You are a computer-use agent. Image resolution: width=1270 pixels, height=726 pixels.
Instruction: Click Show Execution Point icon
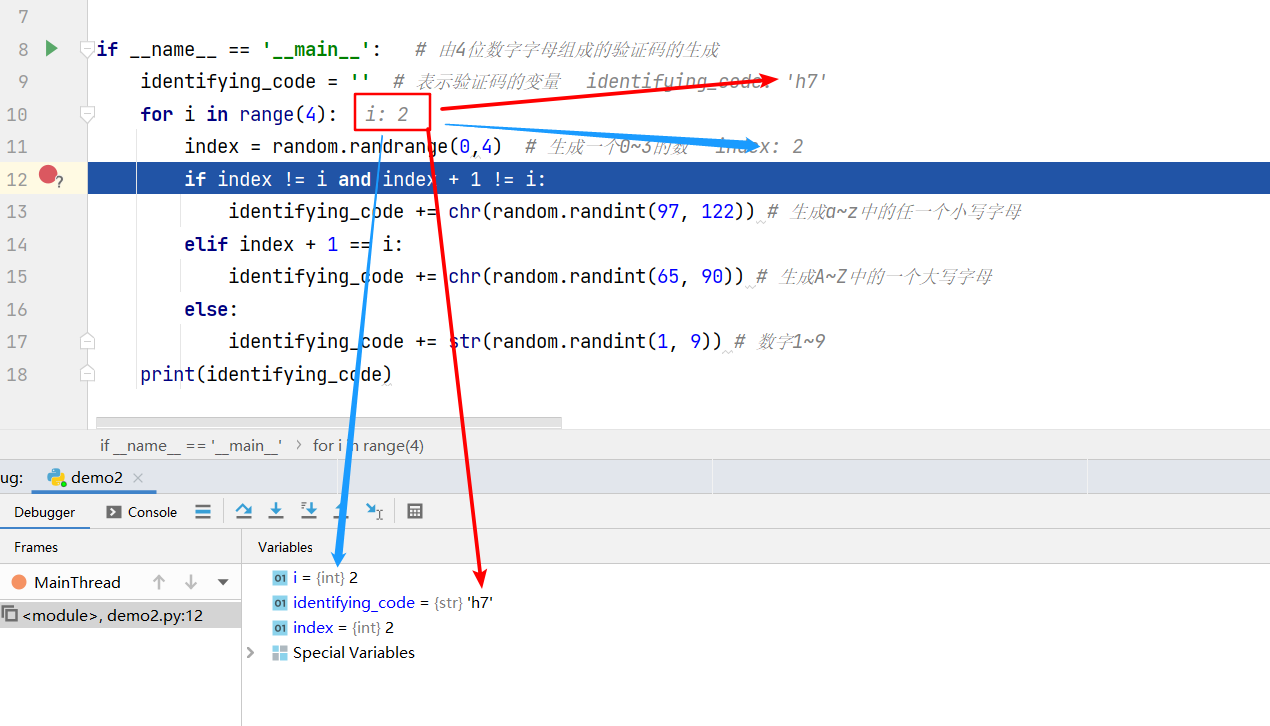click(x=203, y=511)
